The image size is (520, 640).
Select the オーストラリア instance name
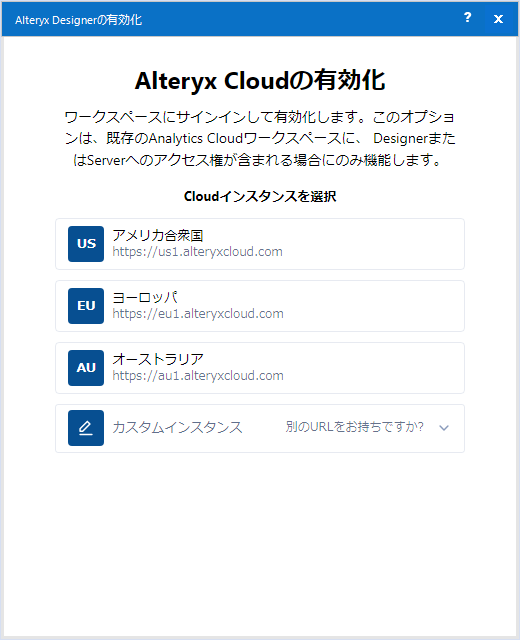[158, 359]
